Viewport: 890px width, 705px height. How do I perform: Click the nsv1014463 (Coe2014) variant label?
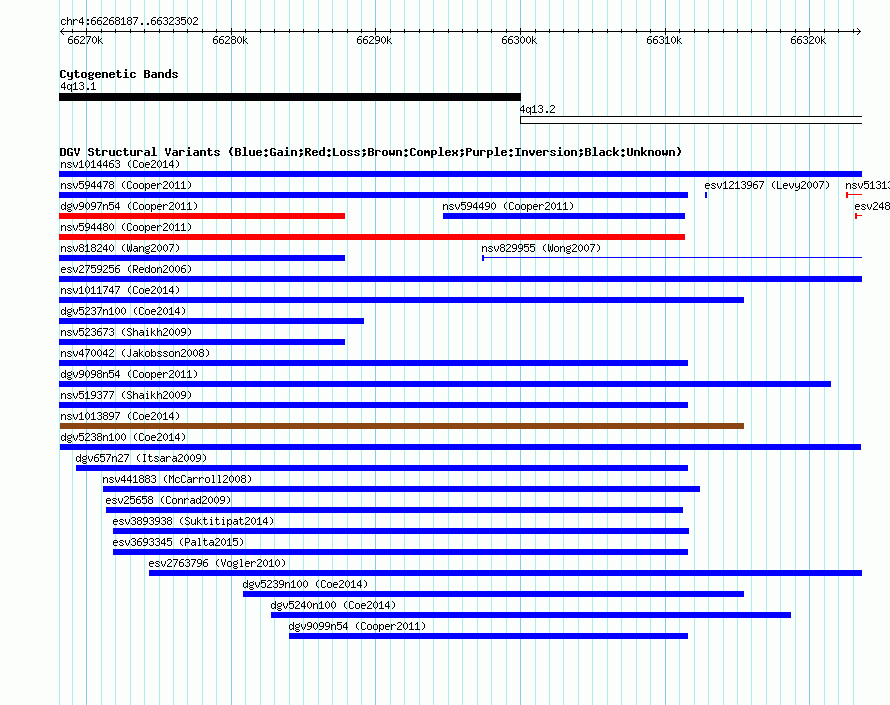click(120, 164)
